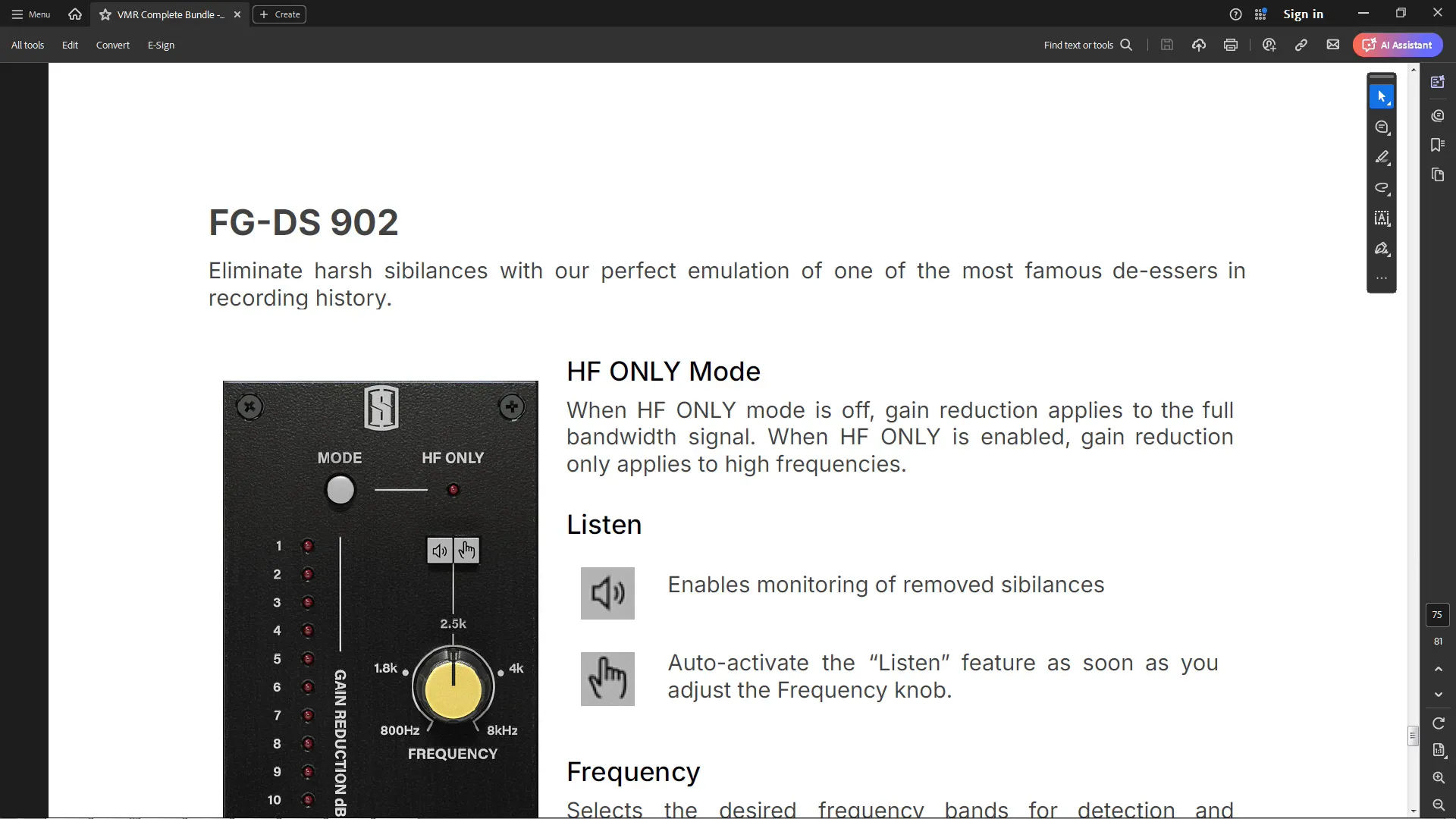Click the E-Sign tab

[161, 45]
